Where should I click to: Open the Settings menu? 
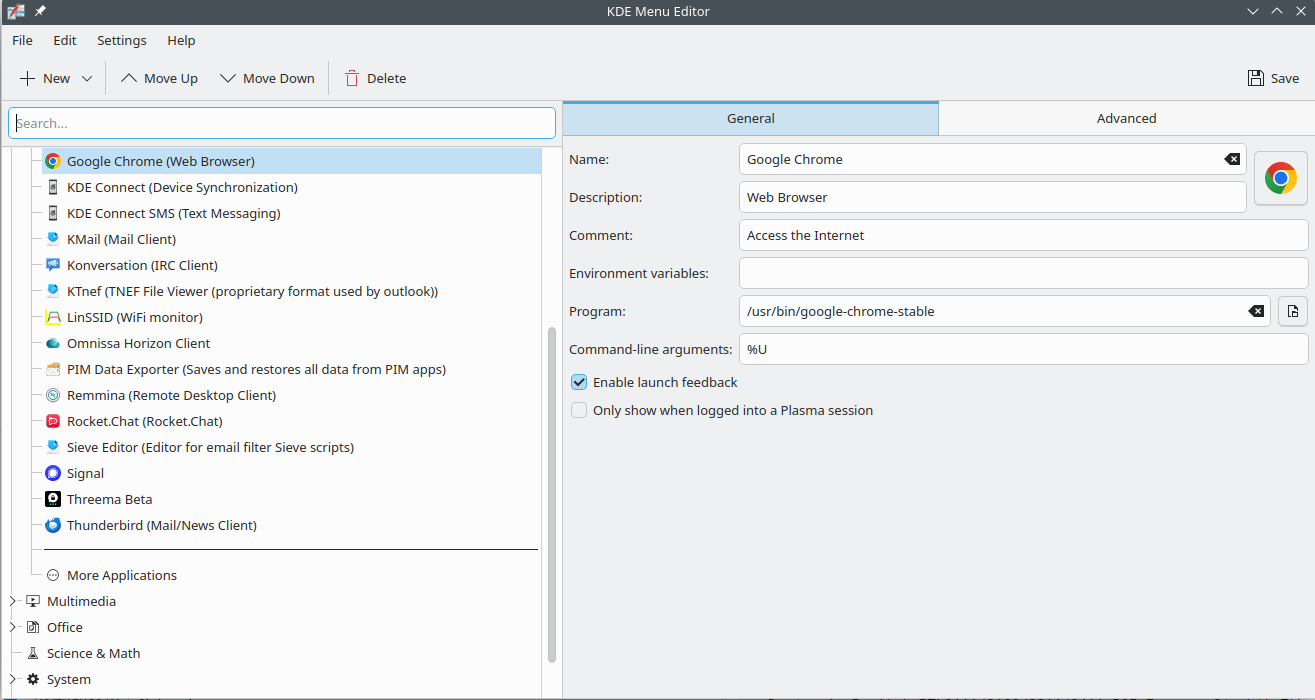point(121,40)
